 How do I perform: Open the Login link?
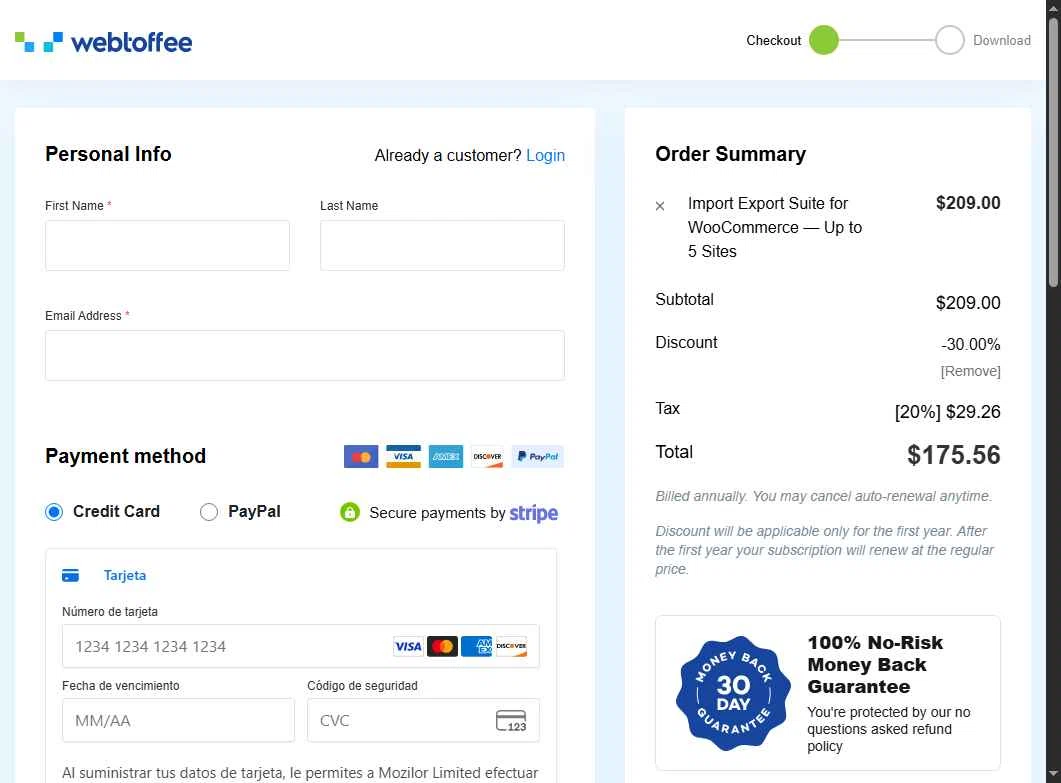click(545, 156)
